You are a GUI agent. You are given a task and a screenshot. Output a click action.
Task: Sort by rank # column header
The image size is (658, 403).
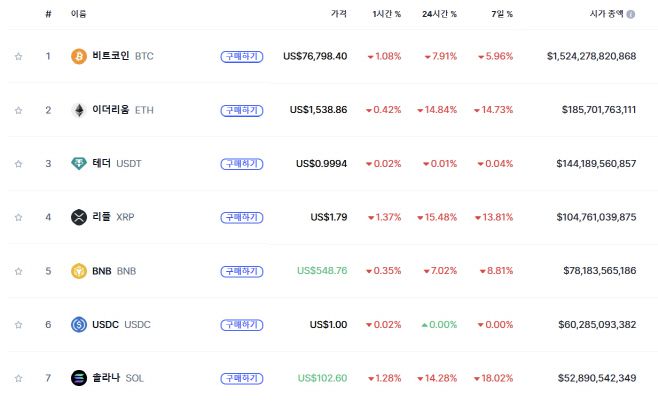tap(48, 15)
